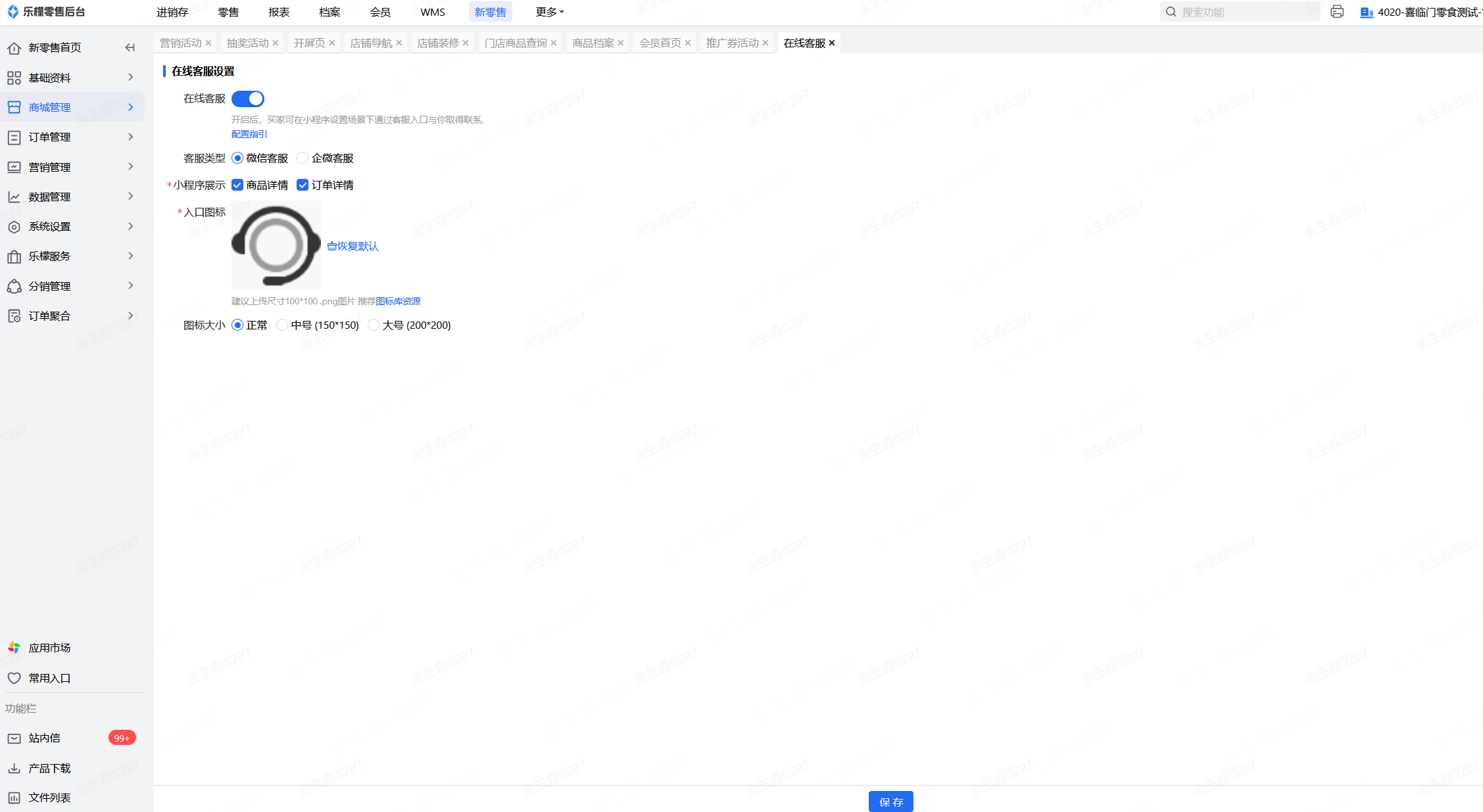Open 文件列表 file list icon
Image resolution: width=1483 pixels, height=812 pixels.
click(x=14, y=798)
